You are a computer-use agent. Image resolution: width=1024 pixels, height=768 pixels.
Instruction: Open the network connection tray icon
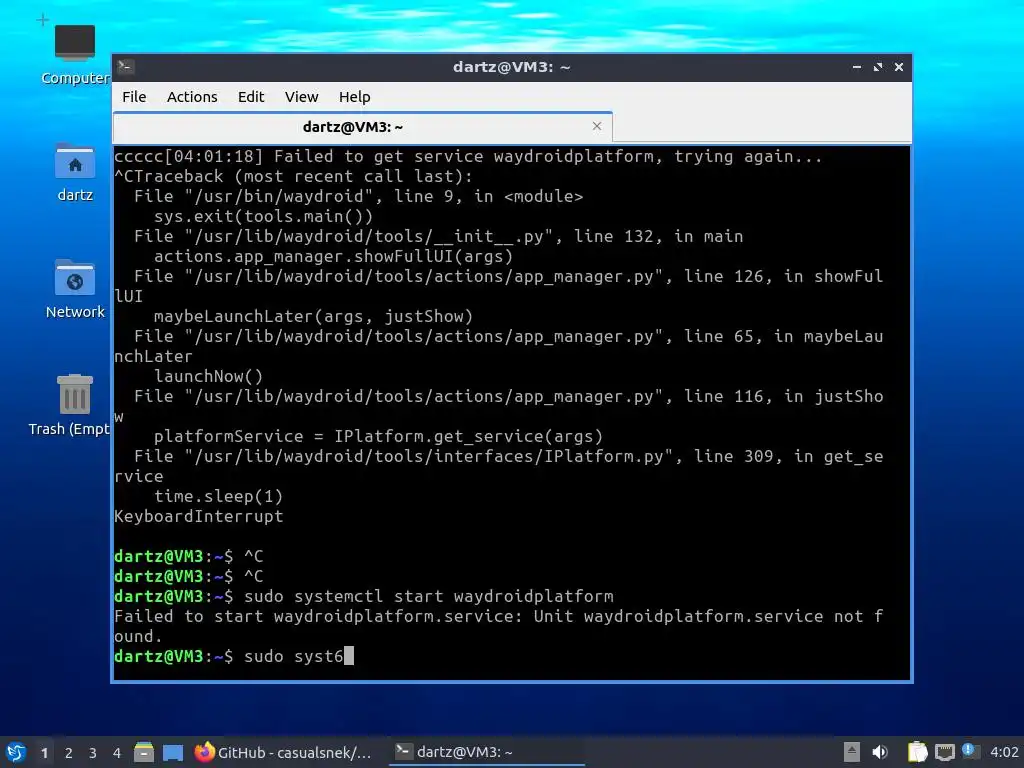tap(944, 752)
